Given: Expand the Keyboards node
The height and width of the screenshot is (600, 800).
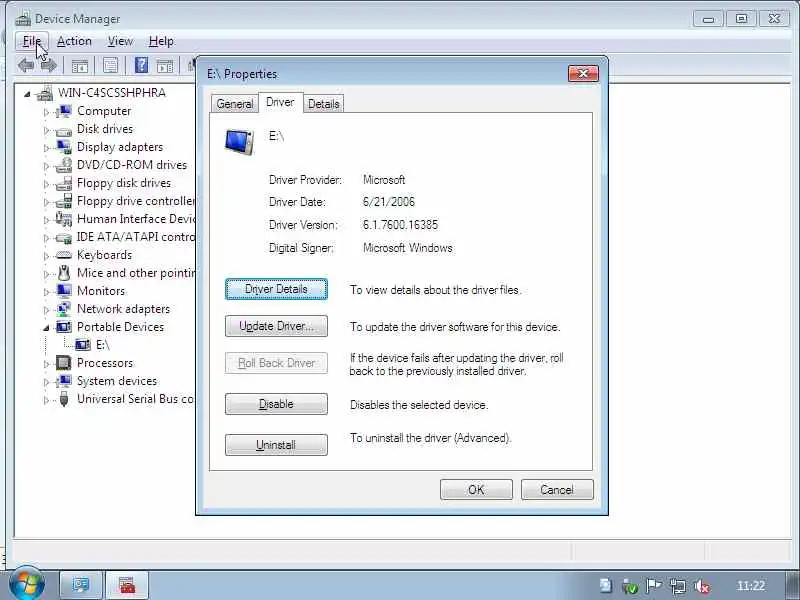Looking at the screenshot, I should pyautogui.click(x=46, y=256).
